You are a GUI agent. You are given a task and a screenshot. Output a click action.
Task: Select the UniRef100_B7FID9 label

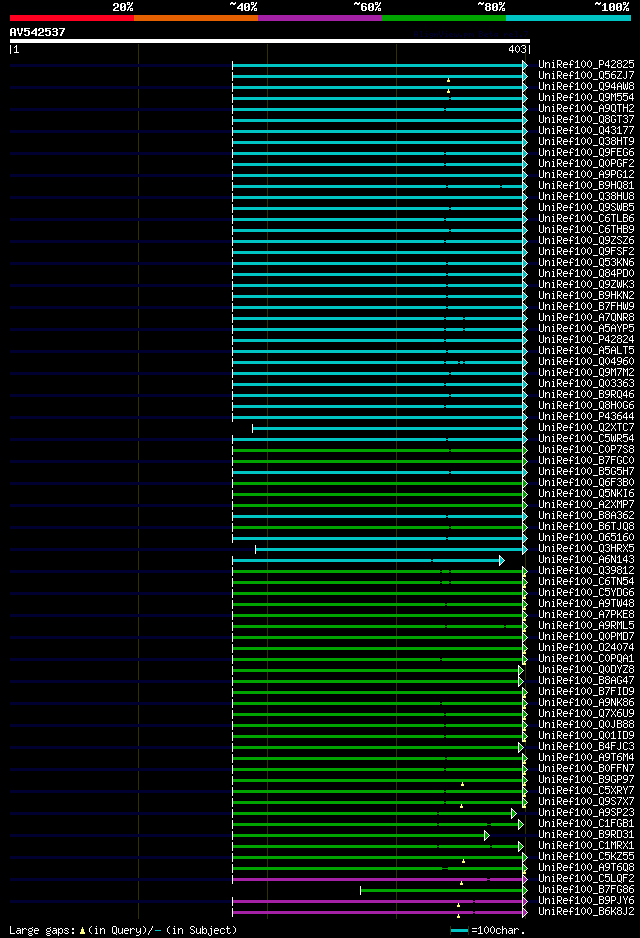click(x=586, y=692)
